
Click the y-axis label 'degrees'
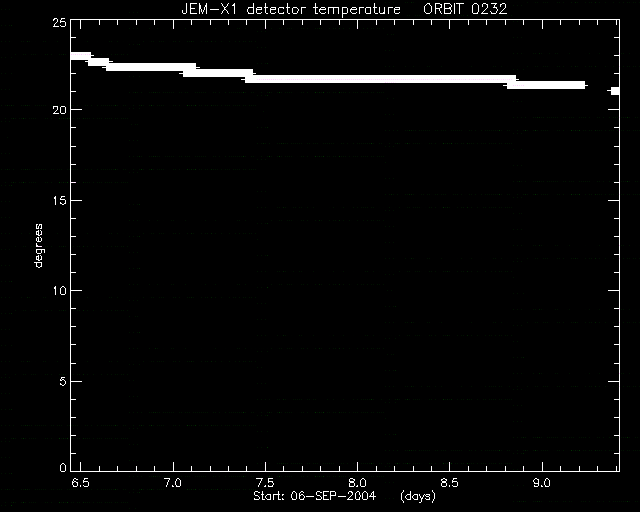coord(38,245)
